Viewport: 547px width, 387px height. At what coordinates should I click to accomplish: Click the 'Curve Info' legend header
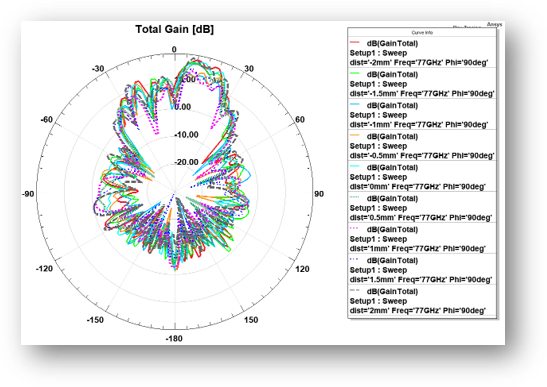pos(422,32)
